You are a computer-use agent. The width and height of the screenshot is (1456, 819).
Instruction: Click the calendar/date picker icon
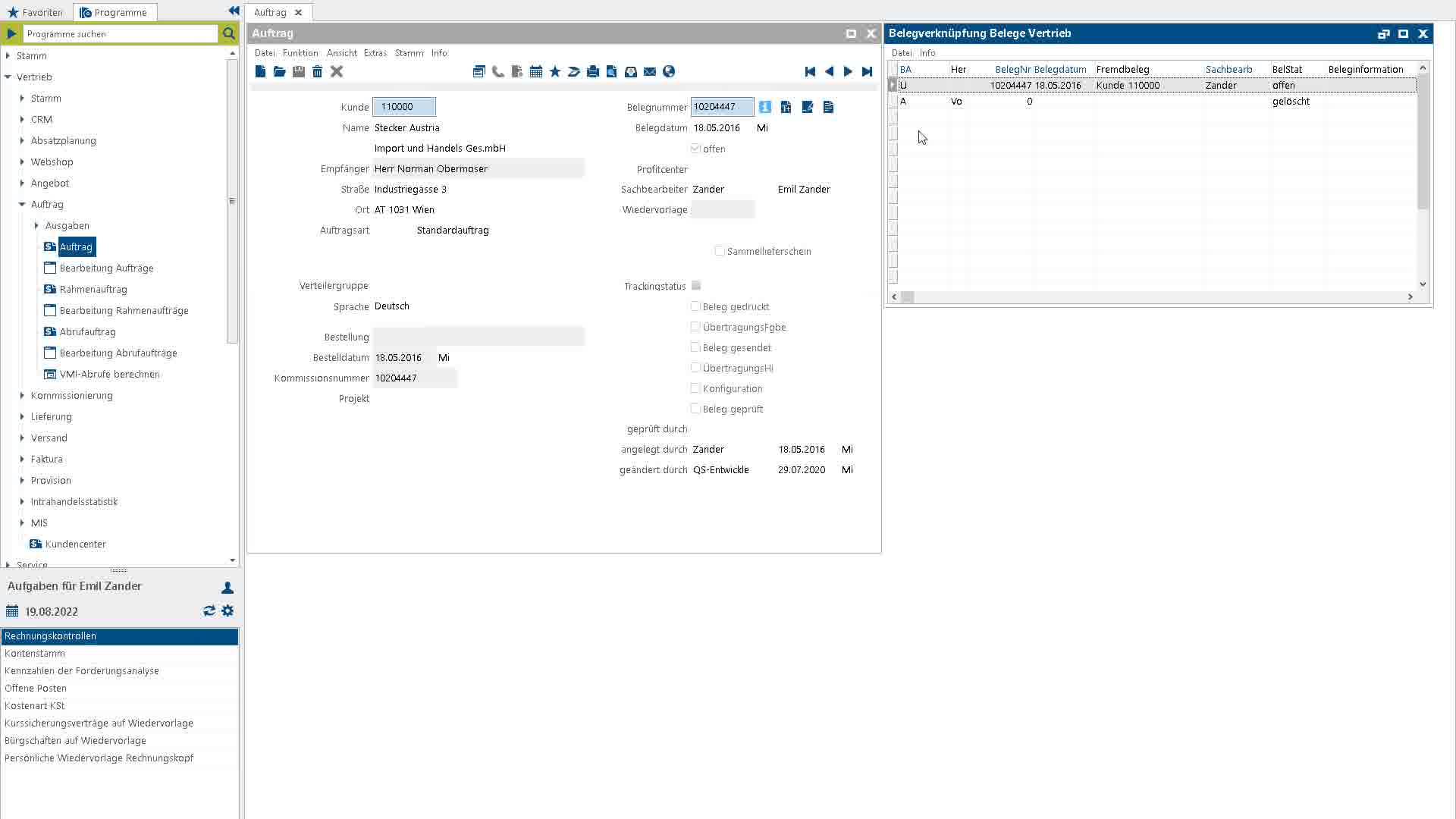[x=537, y=71]
